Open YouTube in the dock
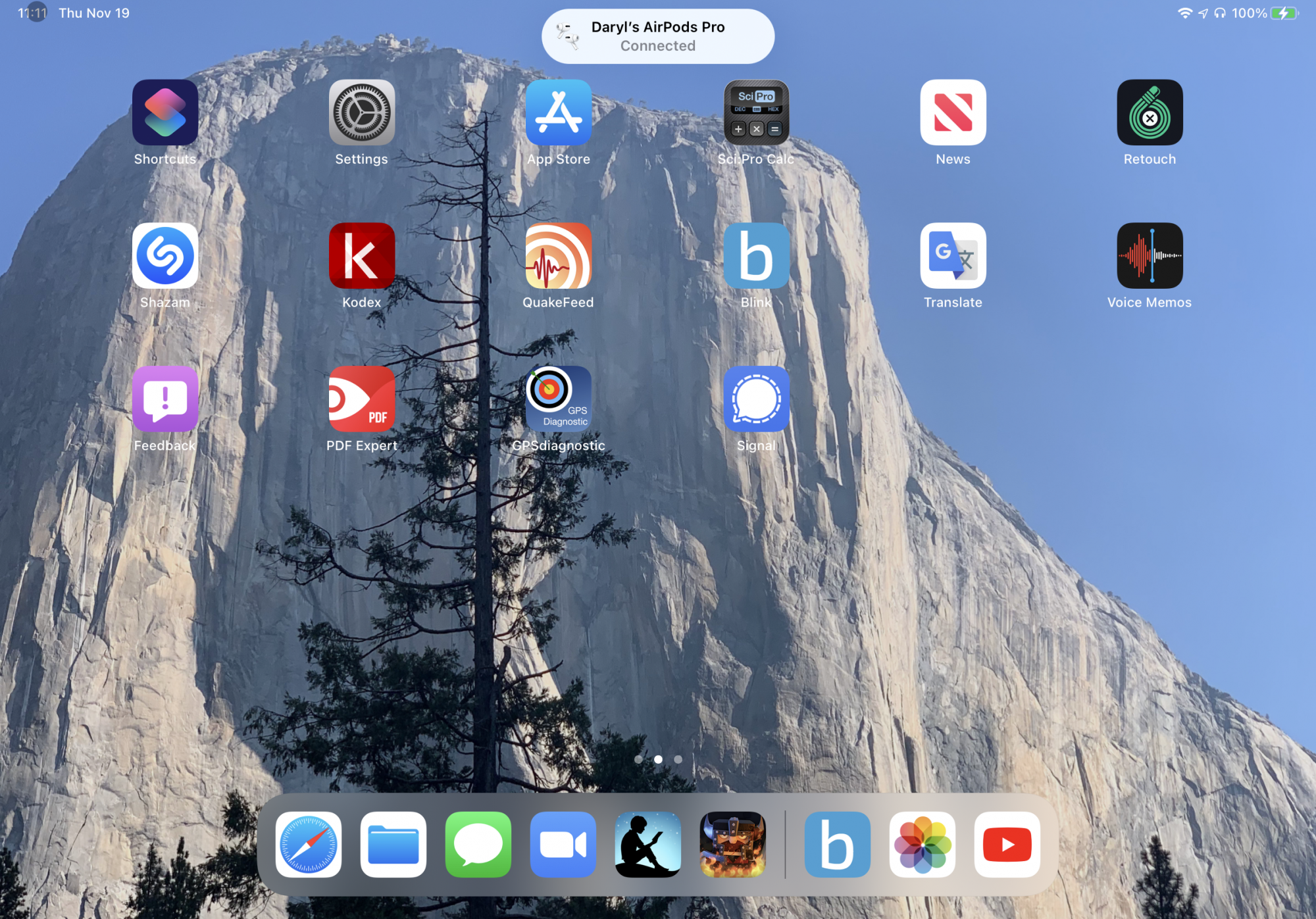Screen dimensions: 1316x919 point(1007,845)
